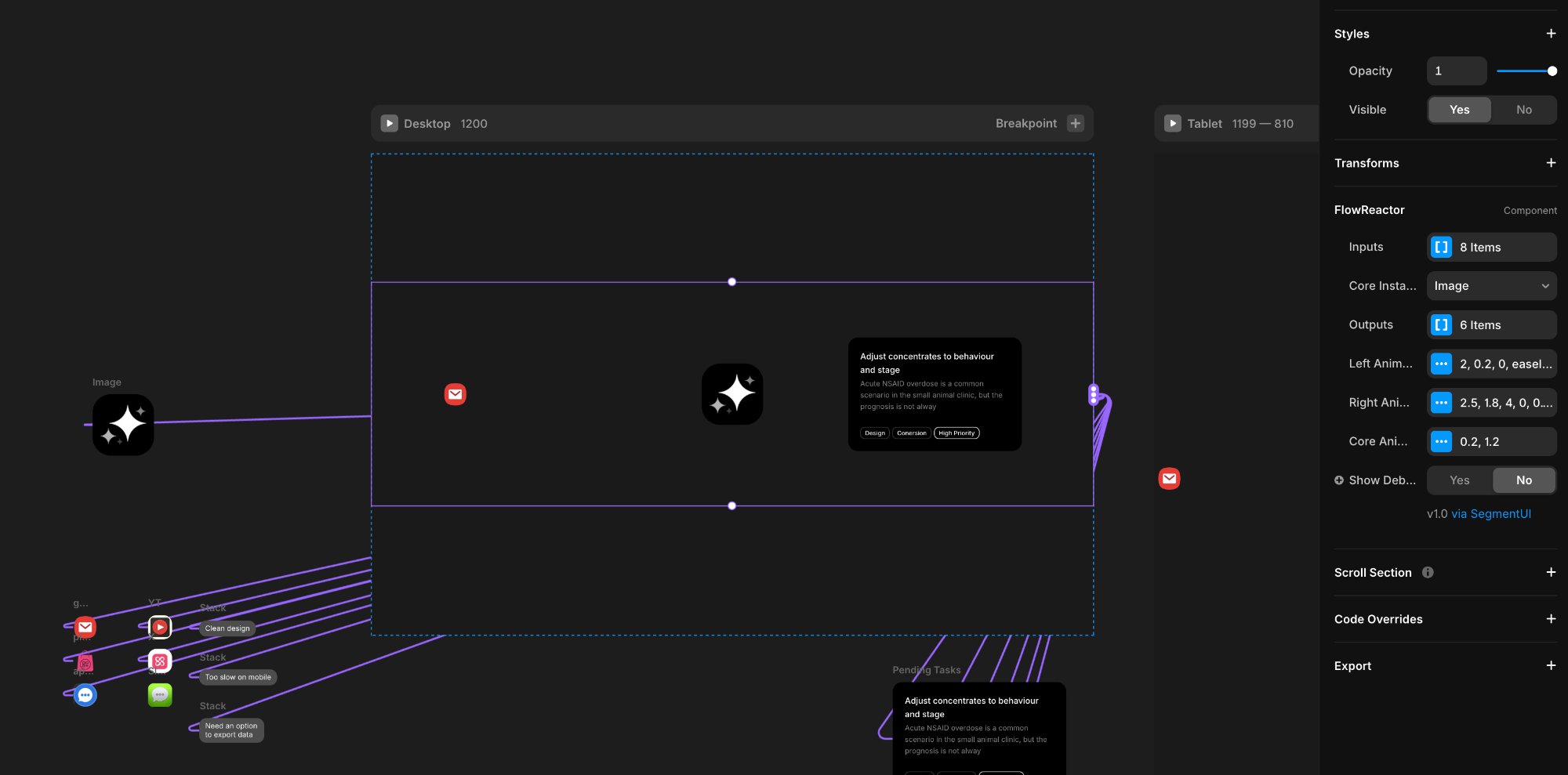1568x775 pixels.
Task: Click the Scroll Section info icon
Action: click(x=1428, y=573)
